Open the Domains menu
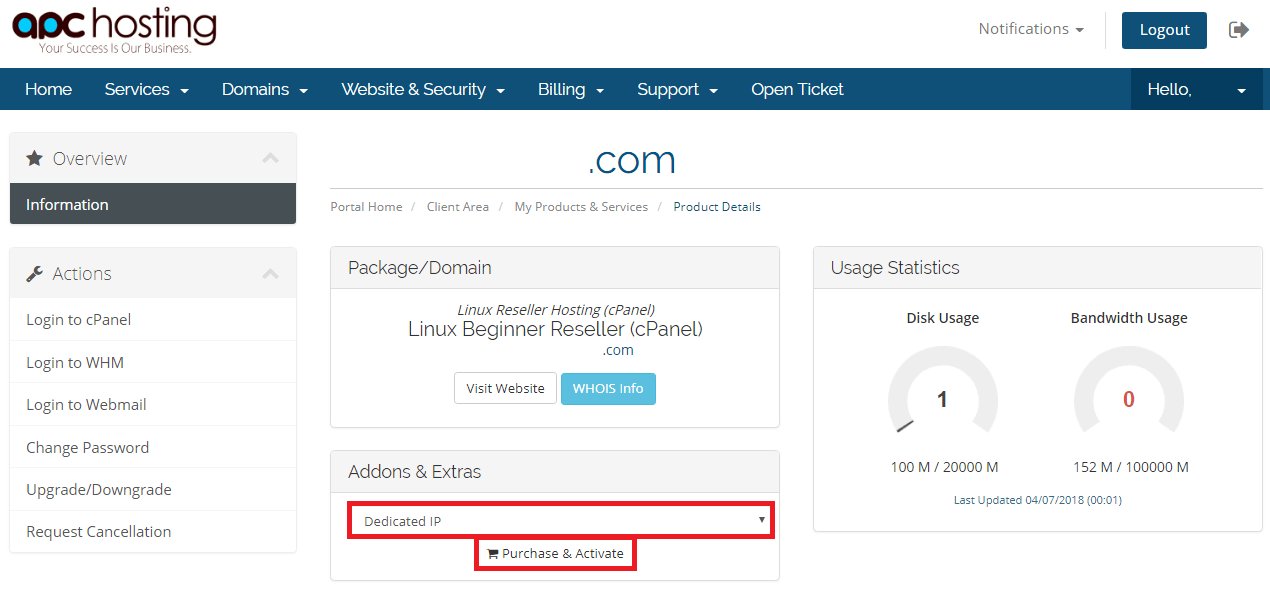The width and height of the screenshot is (1270, 589). pyautogui.click(x=265, y=89)
